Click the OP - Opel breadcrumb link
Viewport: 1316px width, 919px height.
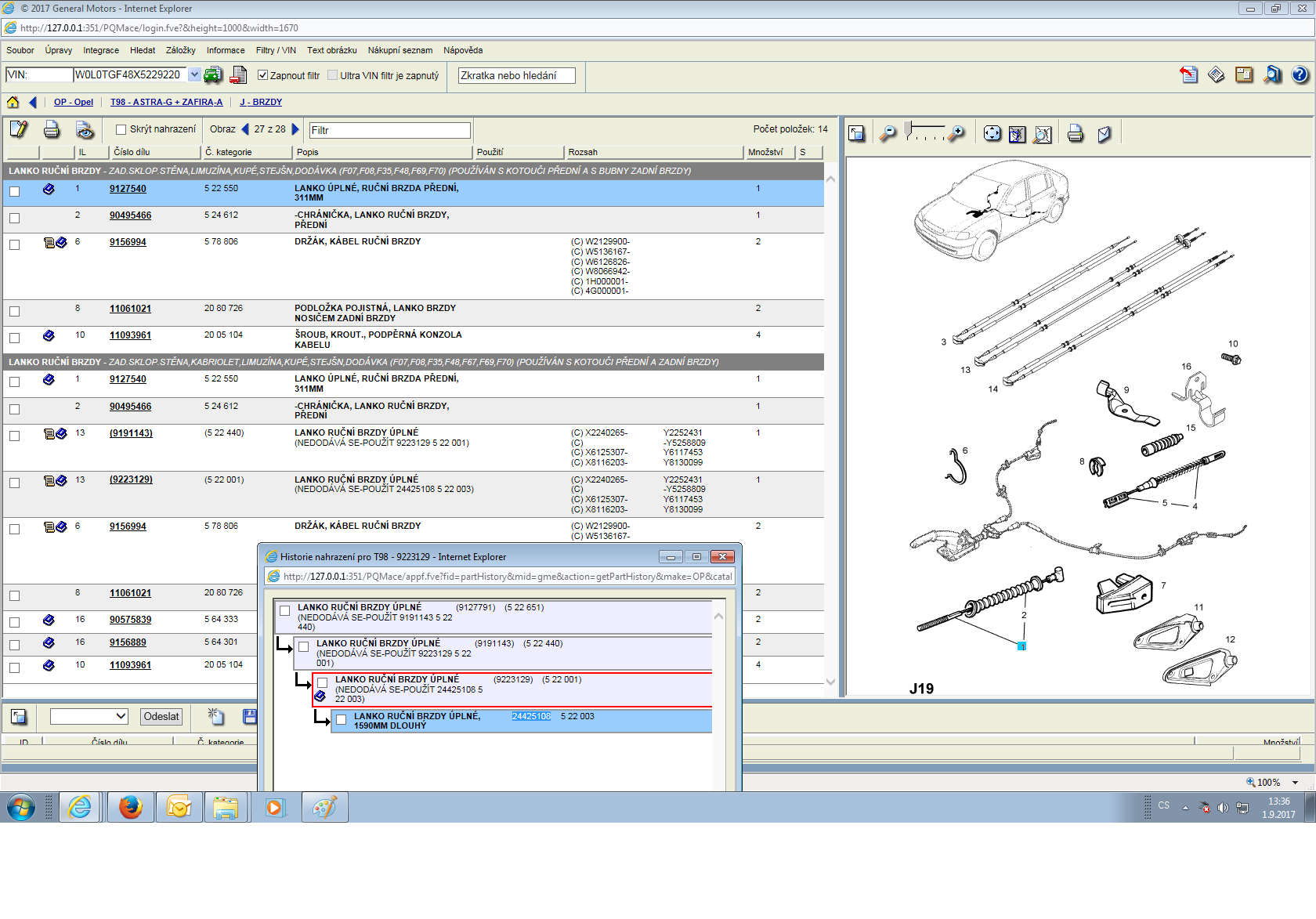(74, 102)
